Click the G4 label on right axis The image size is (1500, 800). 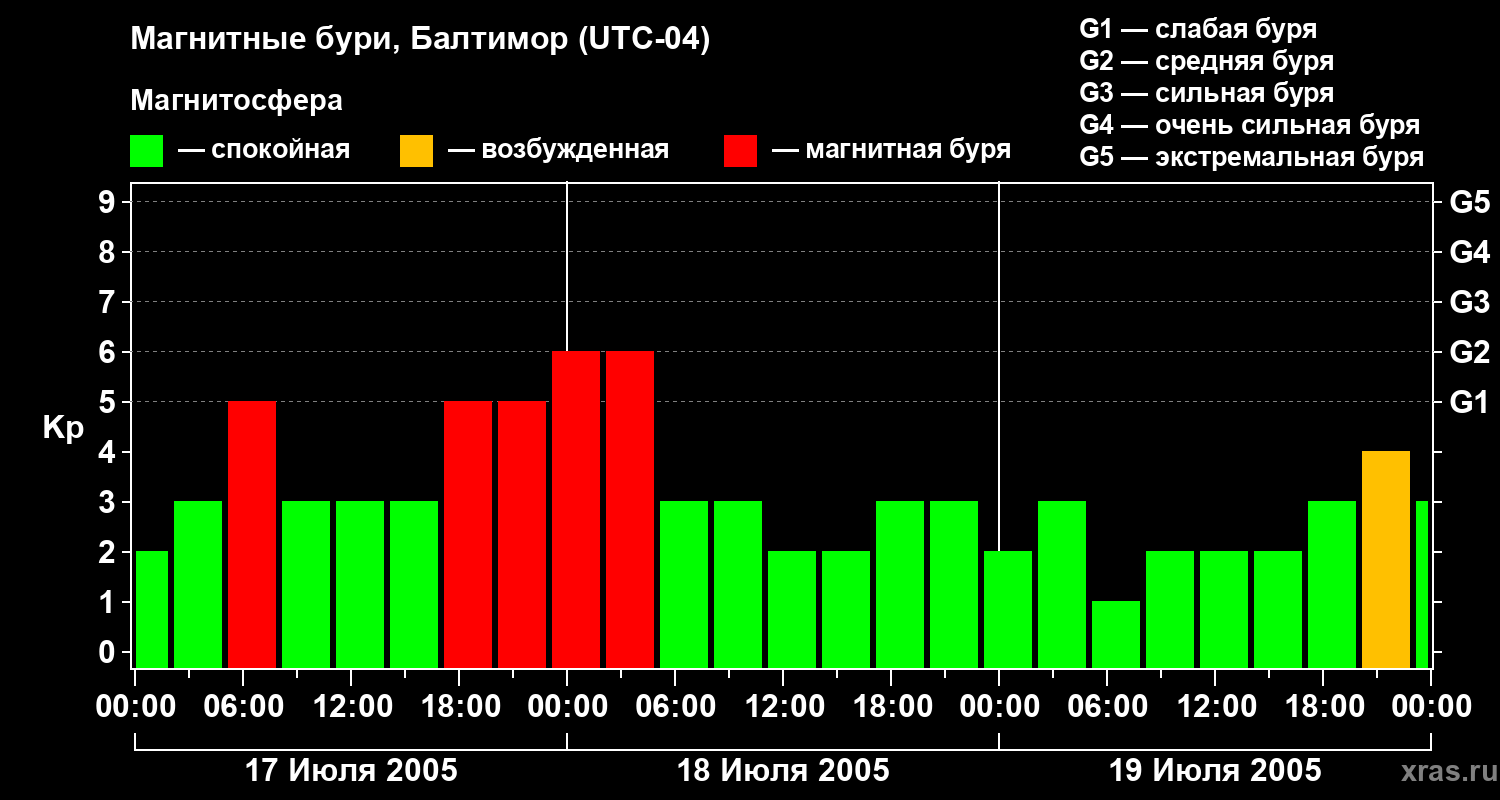click(1469, 252)
